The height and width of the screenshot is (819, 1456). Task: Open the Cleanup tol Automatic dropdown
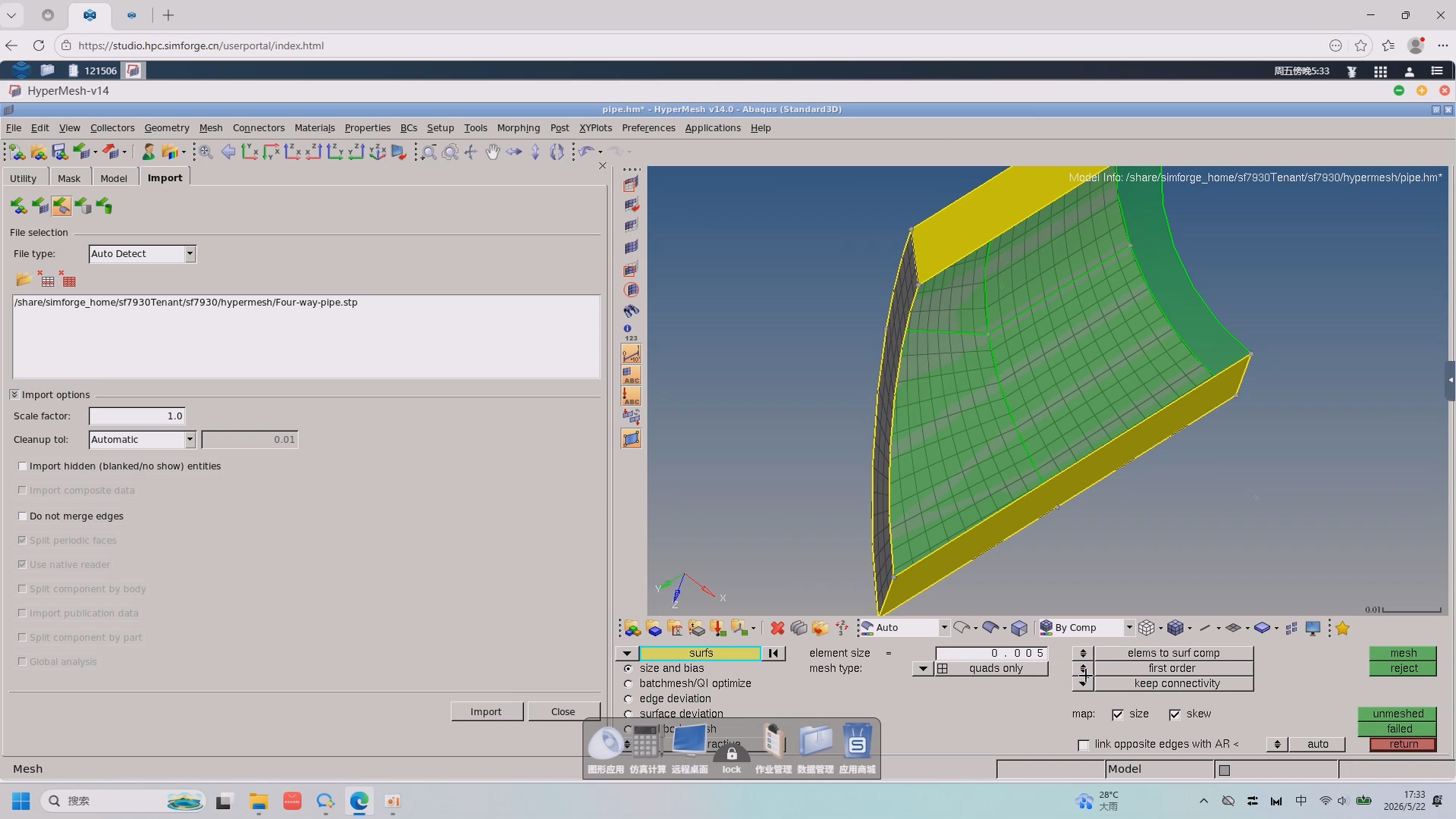(143, 440)
